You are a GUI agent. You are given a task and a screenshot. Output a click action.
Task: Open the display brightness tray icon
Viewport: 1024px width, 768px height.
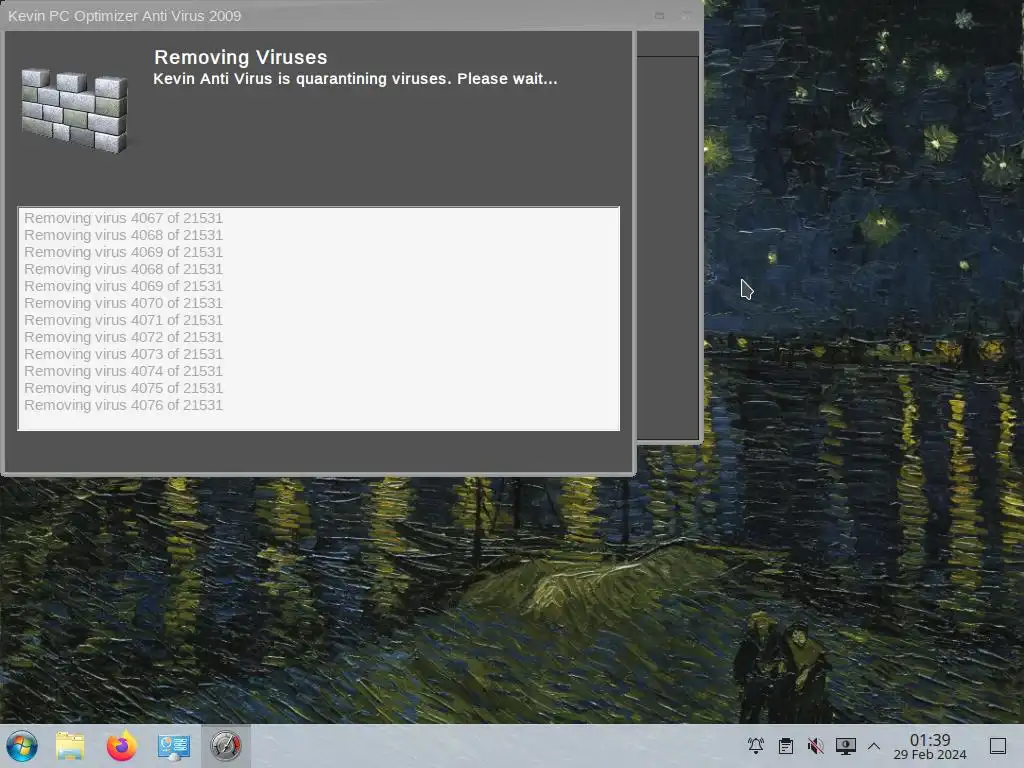pos(846,746)
